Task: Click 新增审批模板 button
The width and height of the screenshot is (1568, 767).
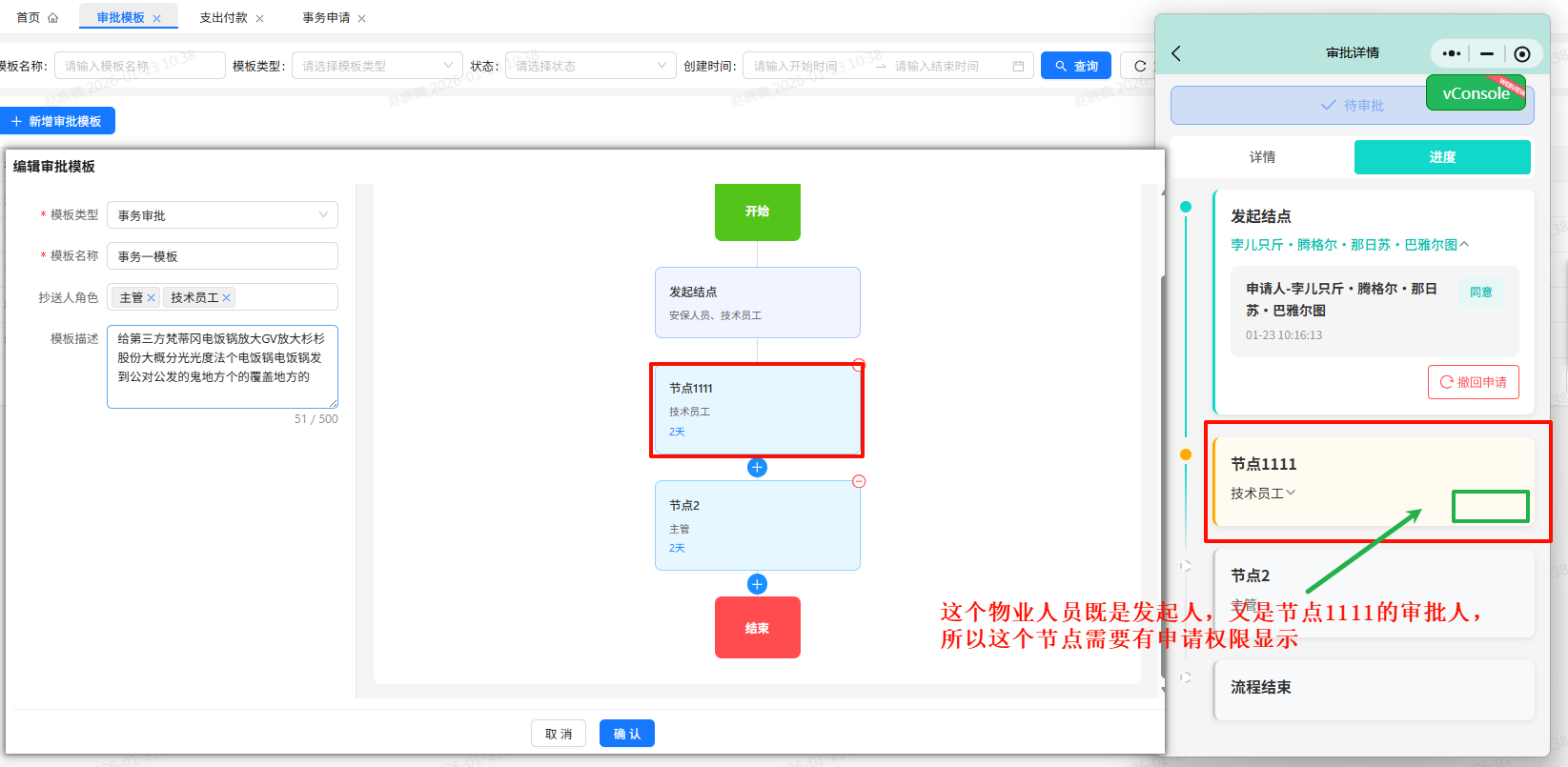Action: pos(57,121)
